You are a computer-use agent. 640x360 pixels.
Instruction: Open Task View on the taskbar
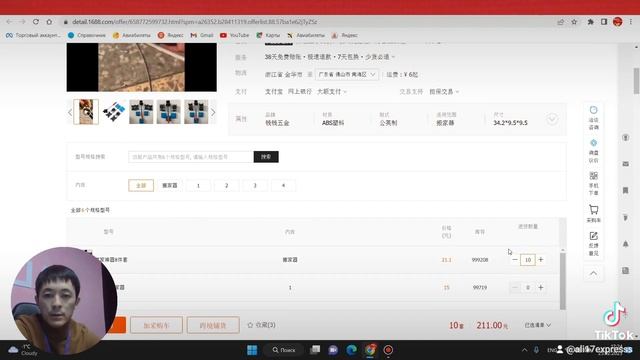[315, 350]
